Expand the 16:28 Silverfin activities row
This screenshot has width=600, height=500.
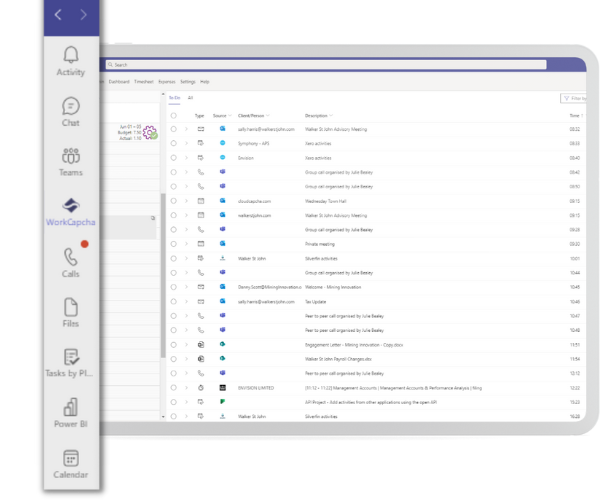point(186,416)
